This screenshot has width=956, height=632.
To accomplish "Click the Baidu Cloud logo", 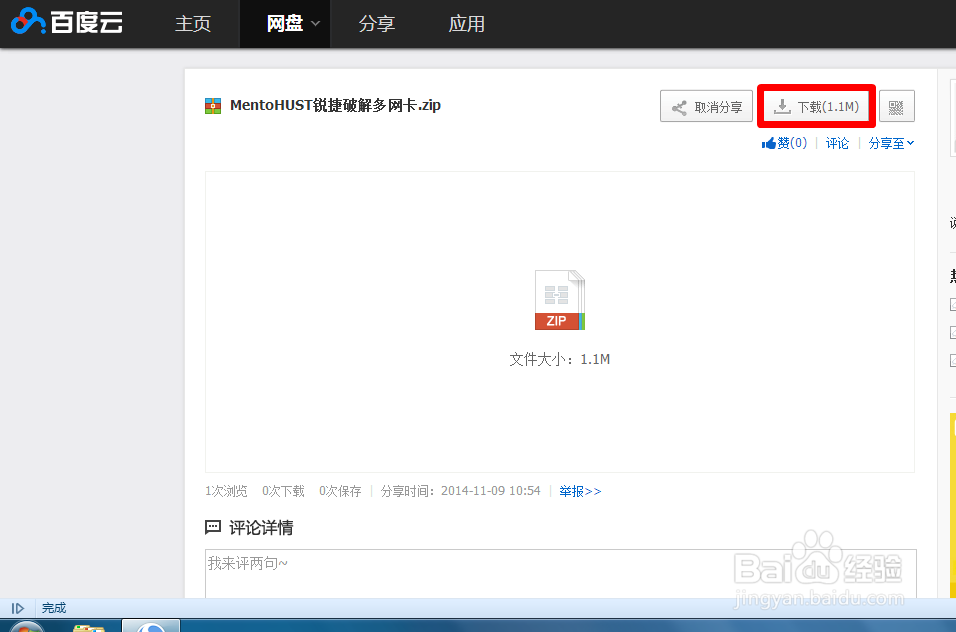I will click(x=65, y=22).
